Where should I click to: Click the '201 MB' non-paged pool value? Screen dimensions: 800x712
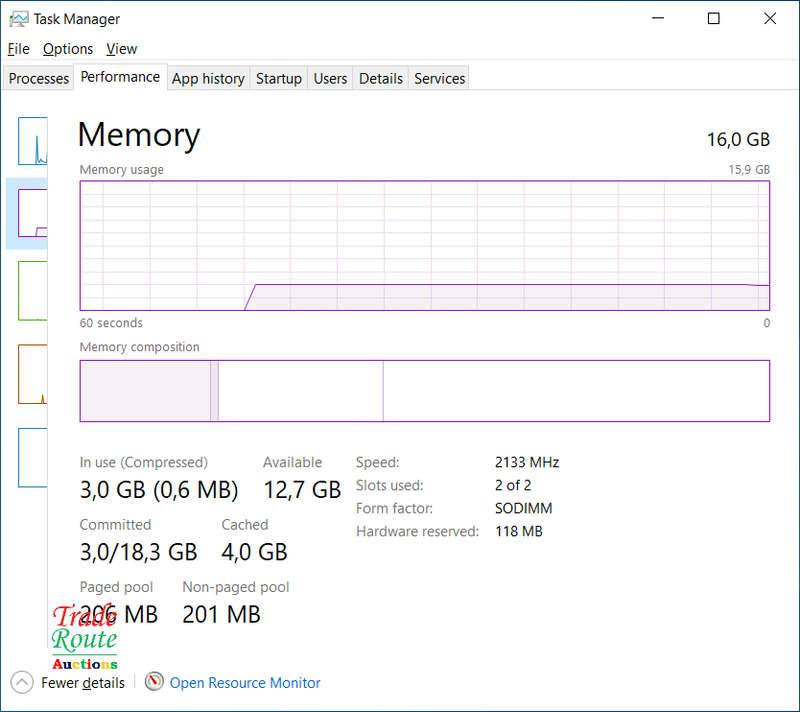(x=221, y=615)
